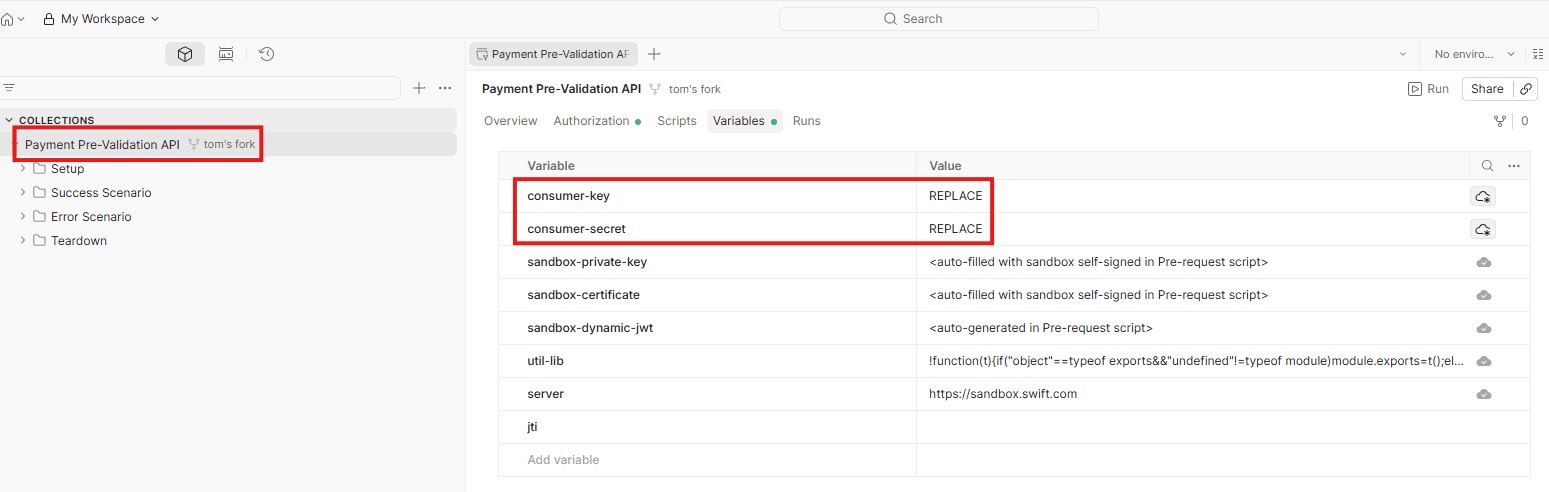Switch to the Overview tab
Image resolution: width=1549 pixels, height=492 pixels.
[x=511, y=121]
